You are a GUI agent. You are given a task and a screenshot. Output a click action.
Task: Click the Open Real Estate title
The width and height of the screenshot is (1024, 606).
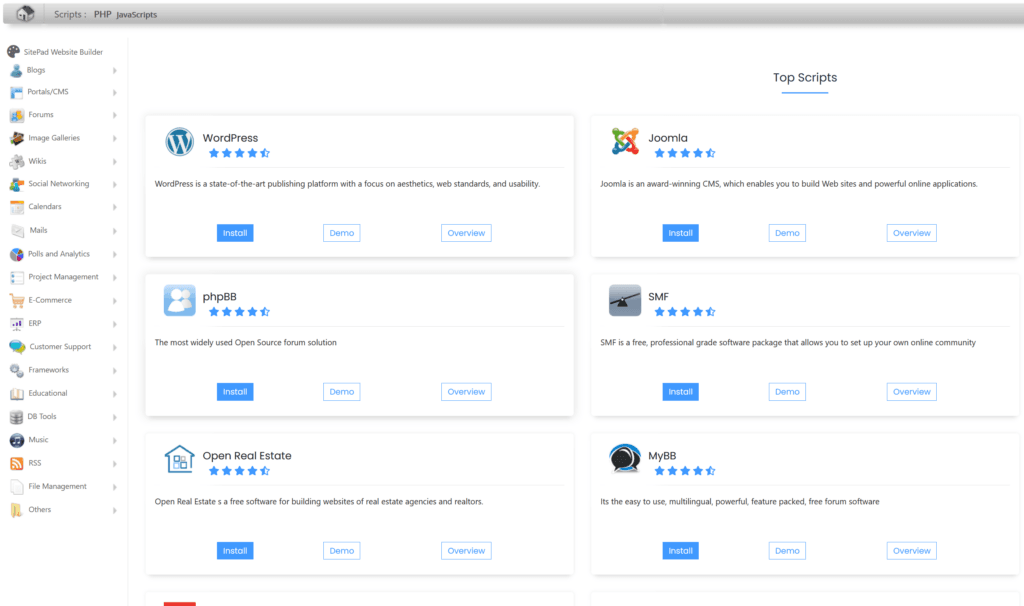pyautogui.click(x=247, y=456)
